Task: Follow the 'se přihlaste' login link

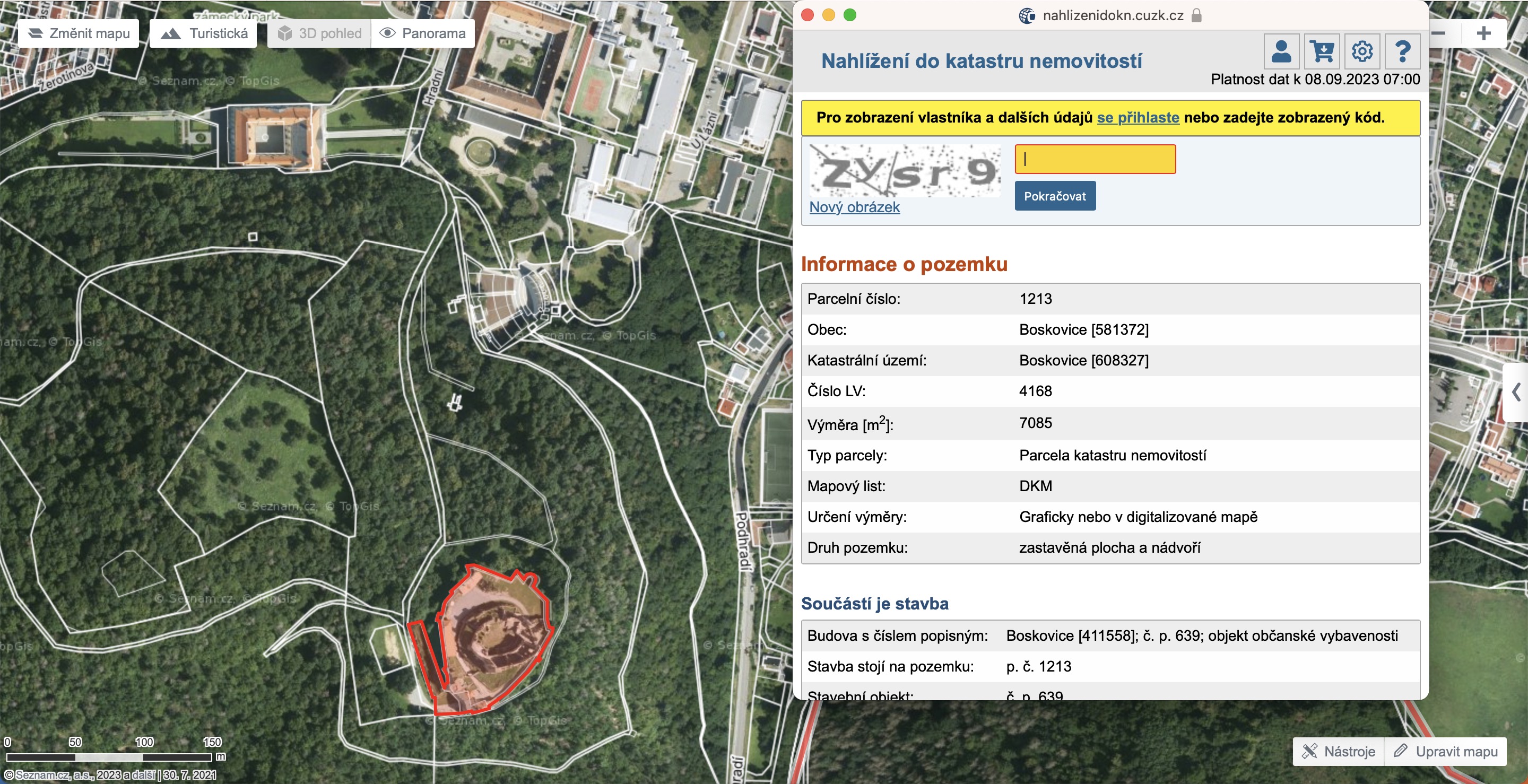Action: (x=1138, y=117)
